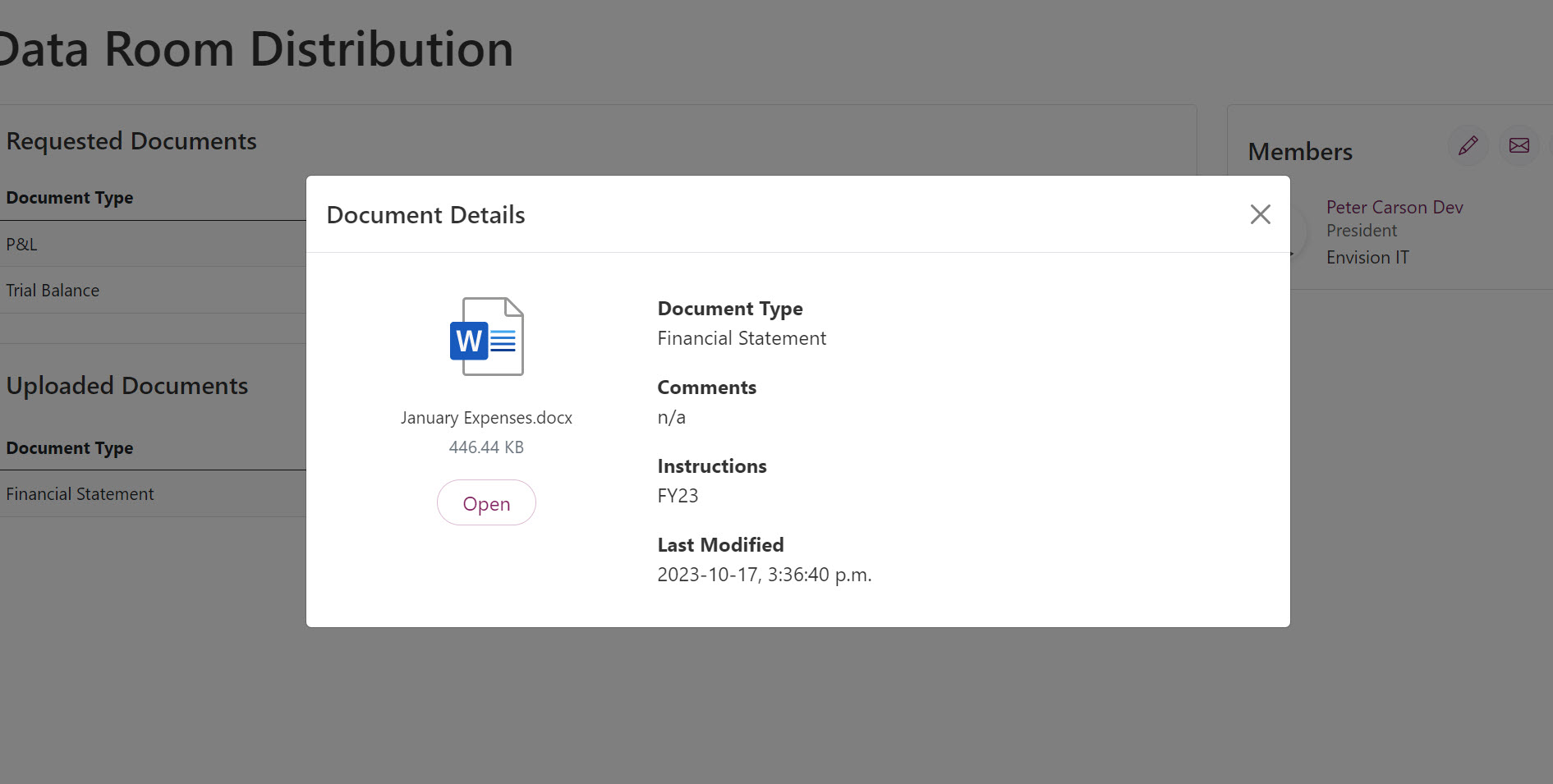1553x784 pixels.
Task: Click the file size label 446.44 KB
Action: click(485, 447)
